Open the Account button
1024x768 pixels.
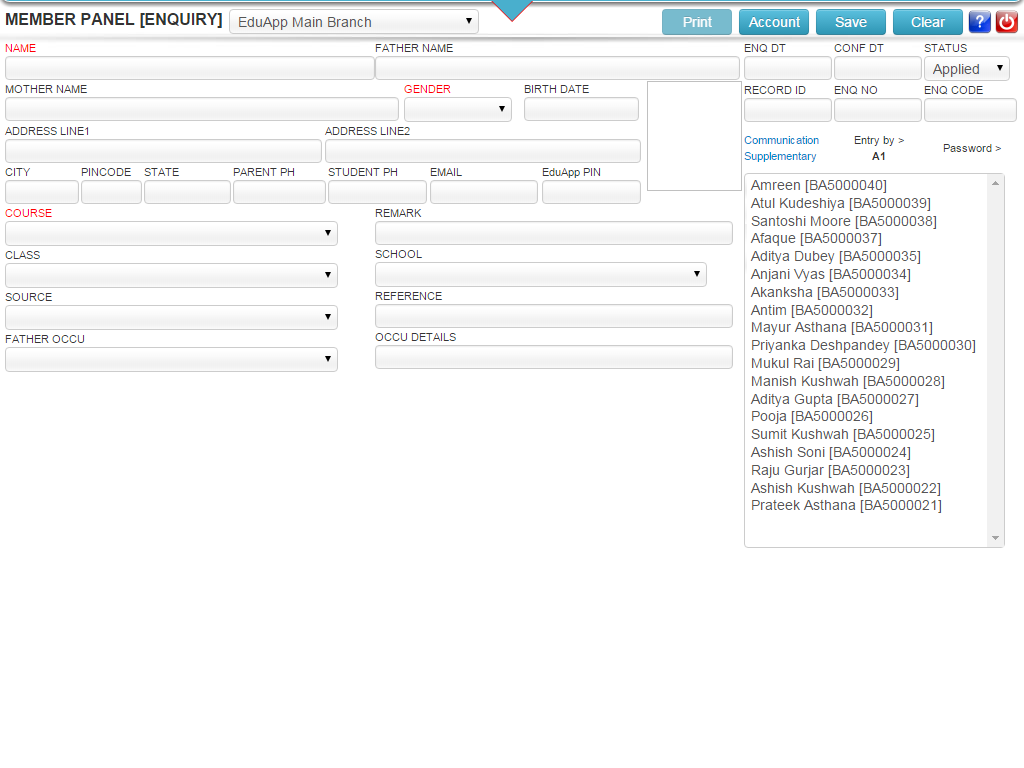tap(774, 22)
